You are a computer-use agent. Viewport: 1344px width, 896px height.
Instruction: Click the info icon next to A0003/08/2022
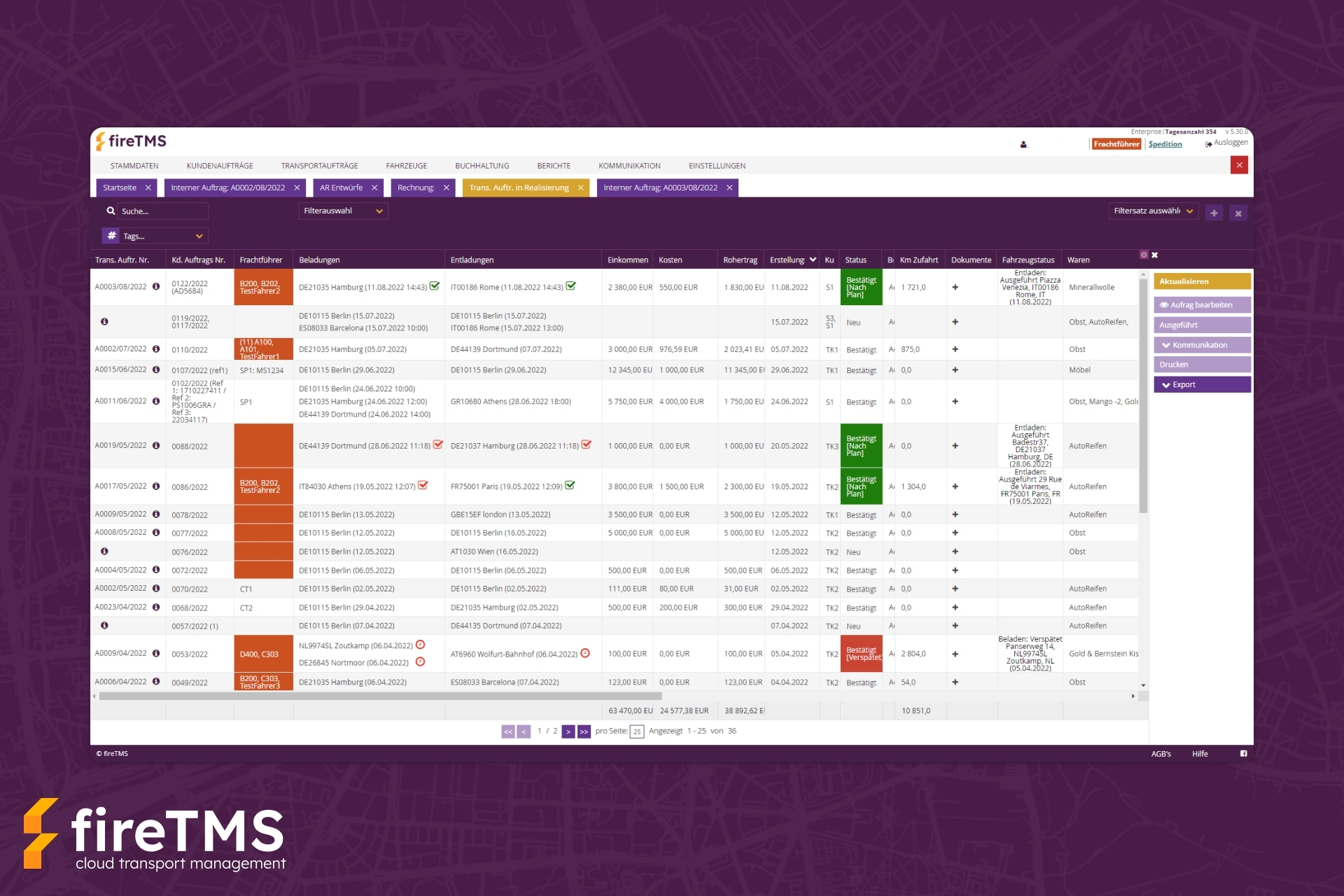coord(155,286)
